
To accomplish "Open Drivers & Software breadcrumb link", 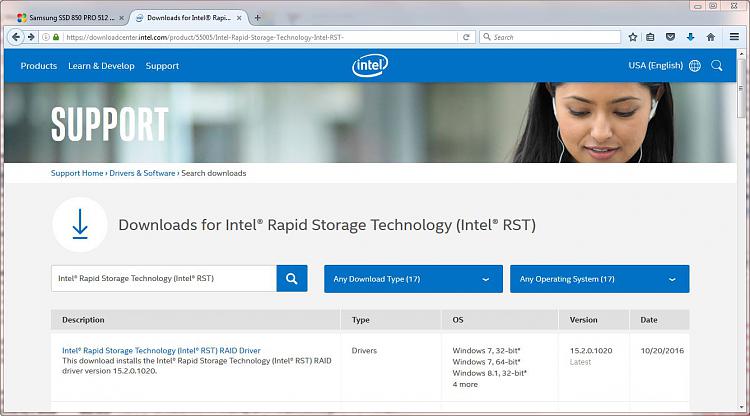I will pos(142,173).
